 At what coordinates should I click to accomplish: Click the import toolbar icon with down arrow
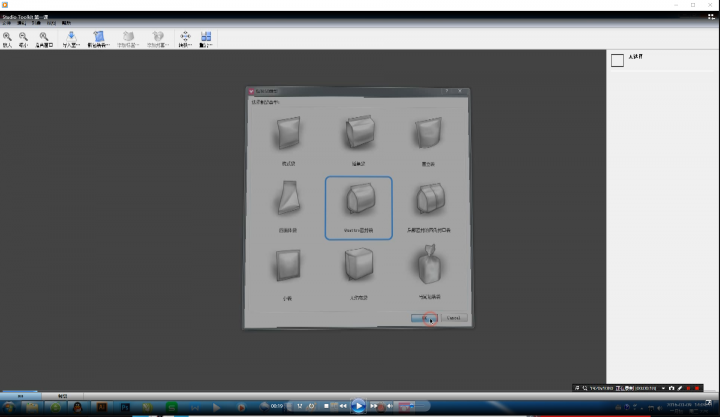point(71,37)
